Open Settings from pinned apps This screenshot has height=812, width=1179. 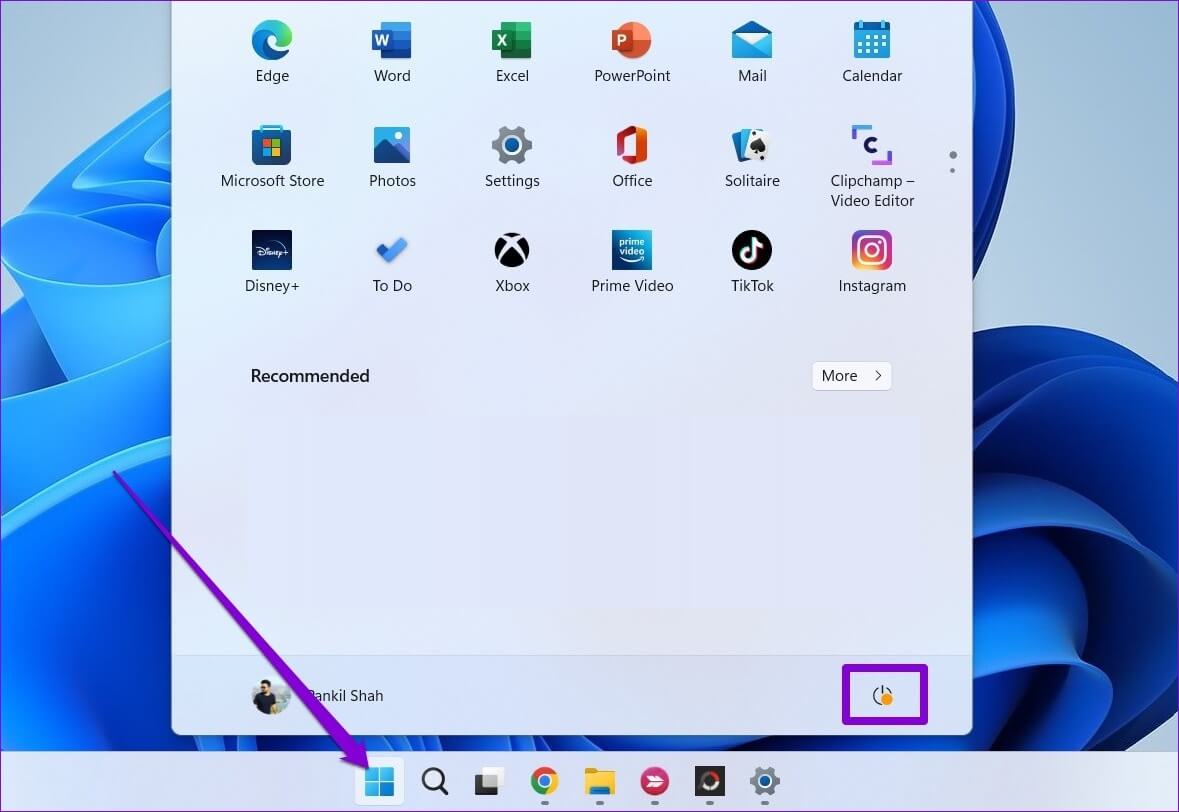pyautogui.click(x=512, y=156)
